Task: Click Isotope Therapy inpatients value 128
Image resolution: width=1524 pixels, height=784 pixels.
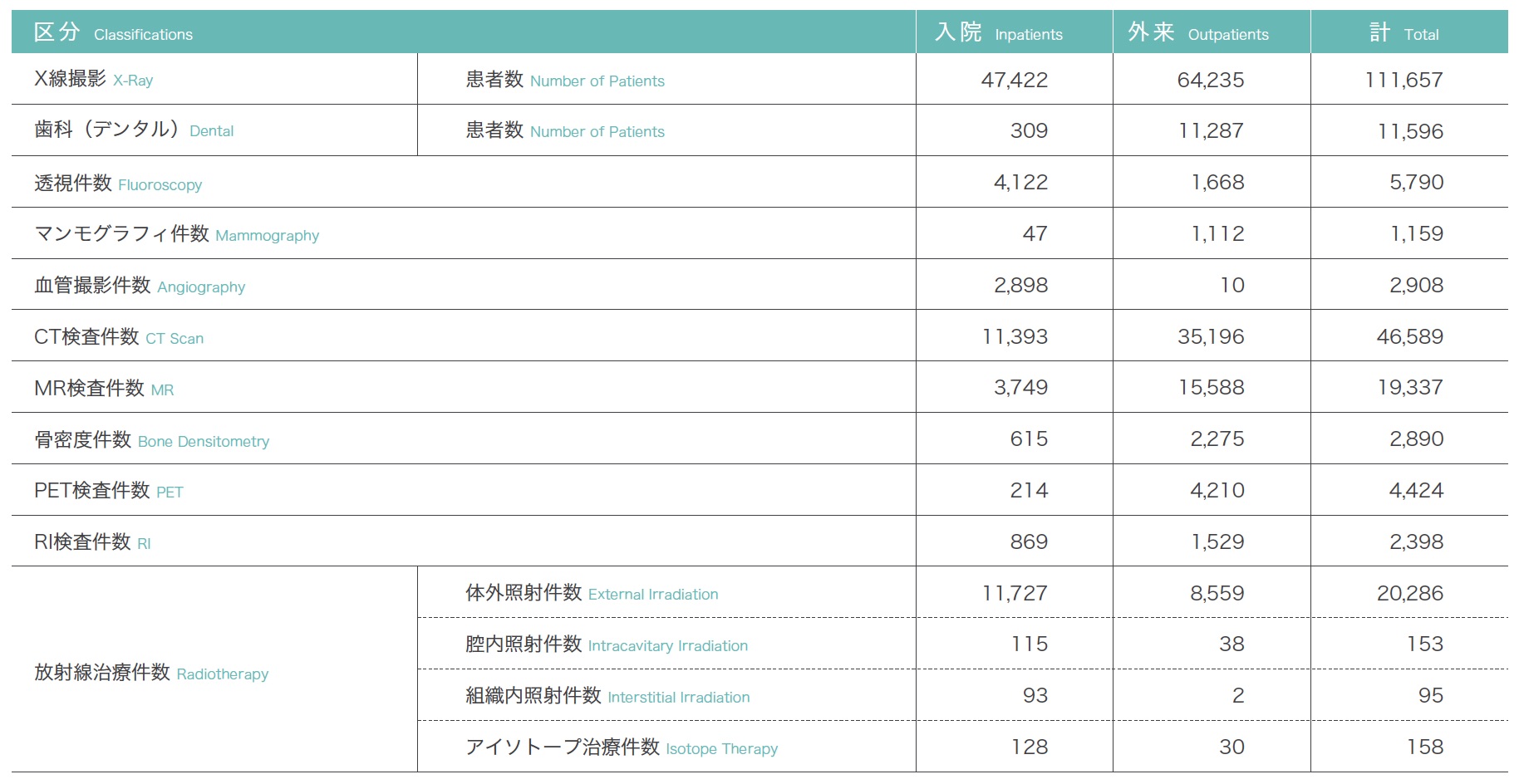Action: tap(1030, 747)
